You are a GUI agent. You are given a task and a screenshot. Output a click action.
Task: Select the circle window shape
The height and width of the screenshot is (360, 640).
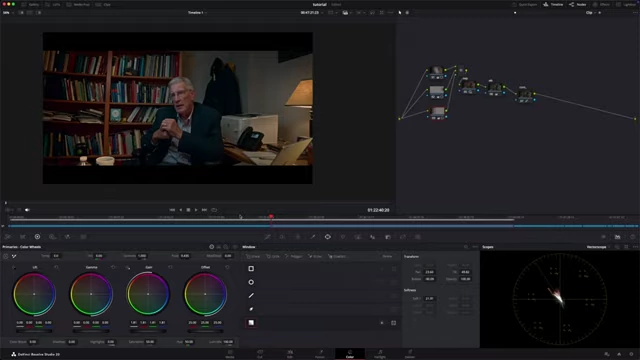tap(251, 282)
